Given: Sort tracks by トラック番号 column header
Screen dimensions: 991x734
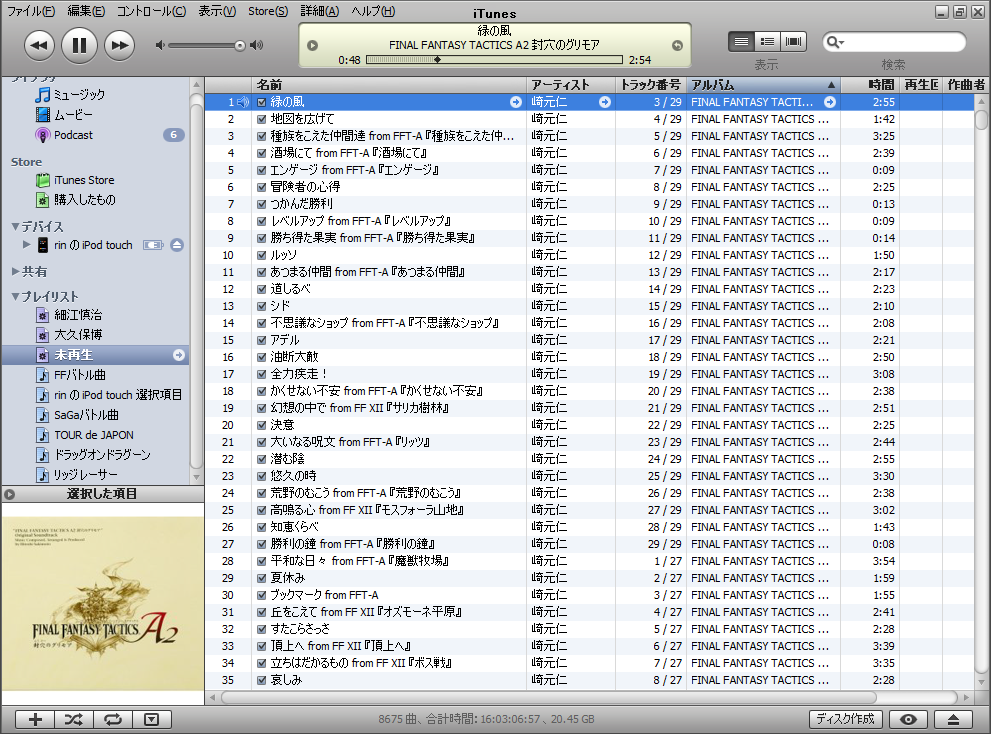Looking at the screenshot, I should click(650, 85).
